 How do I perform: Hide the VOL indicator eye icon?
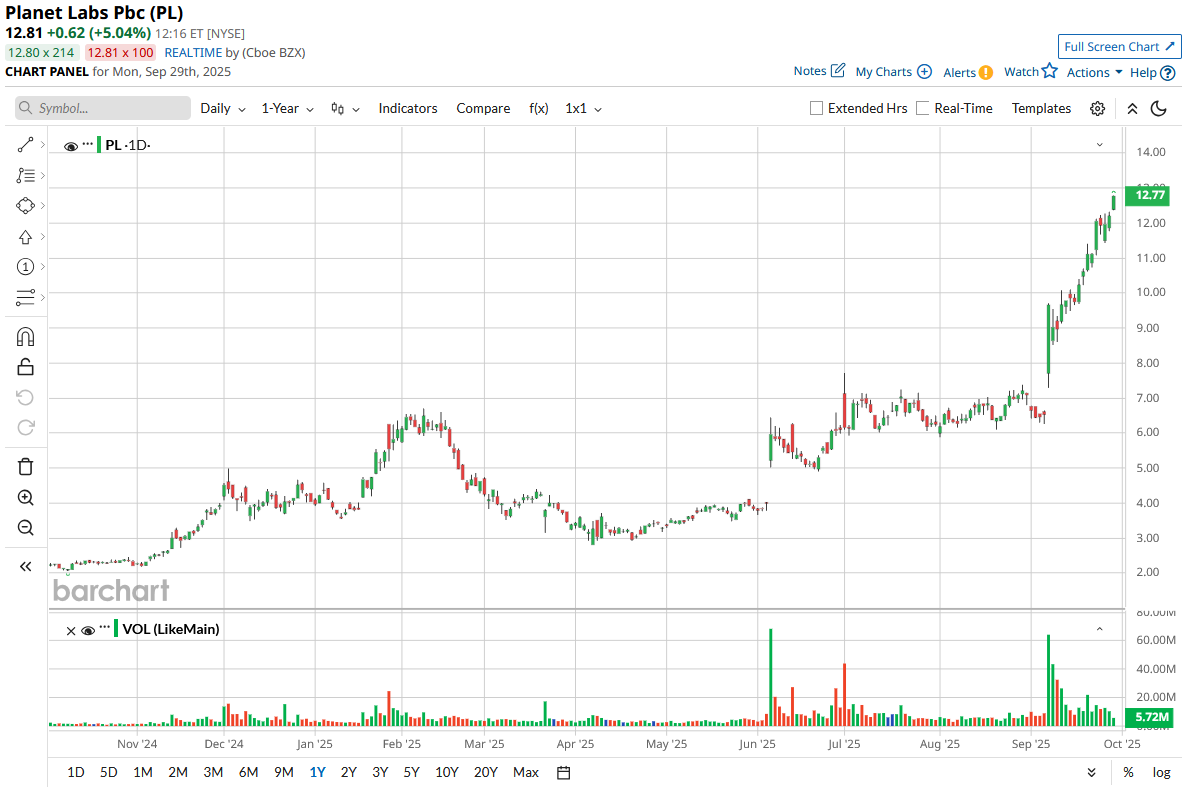88,630
